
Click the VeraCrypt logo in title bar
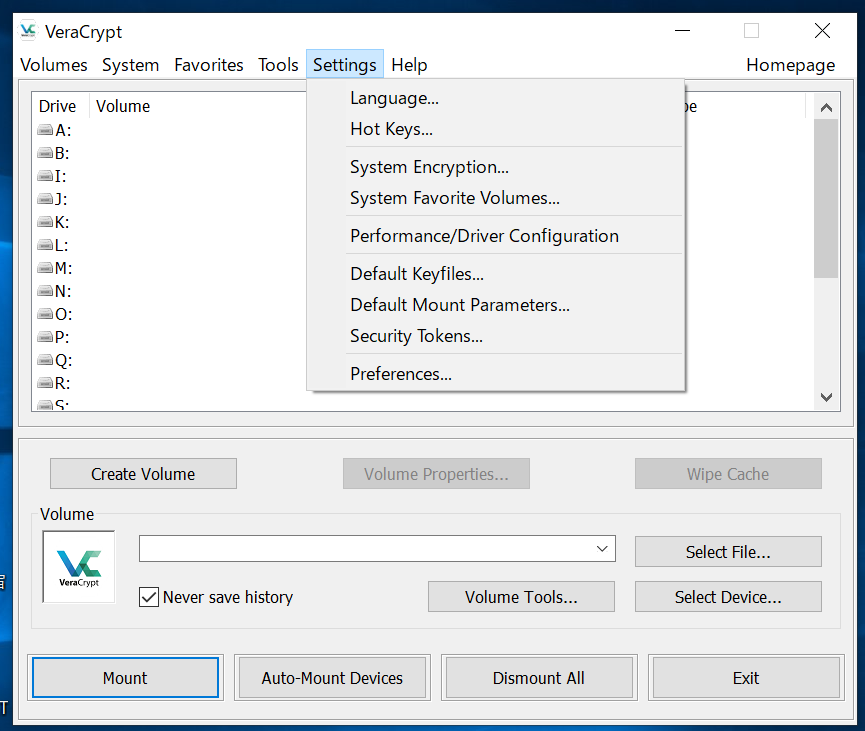(29, 31)
